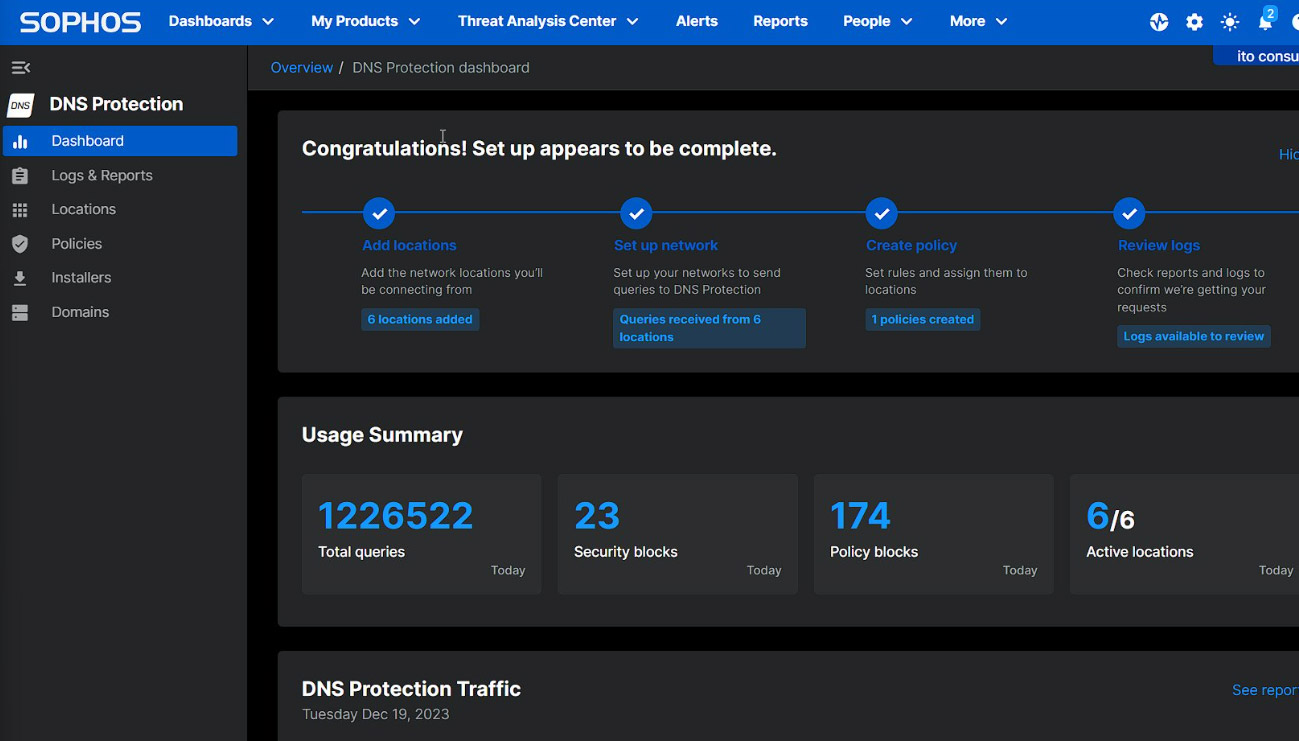
Task: Click the 'Tuesday Dec 19, 2023' date text
Action: coord(375,714)
